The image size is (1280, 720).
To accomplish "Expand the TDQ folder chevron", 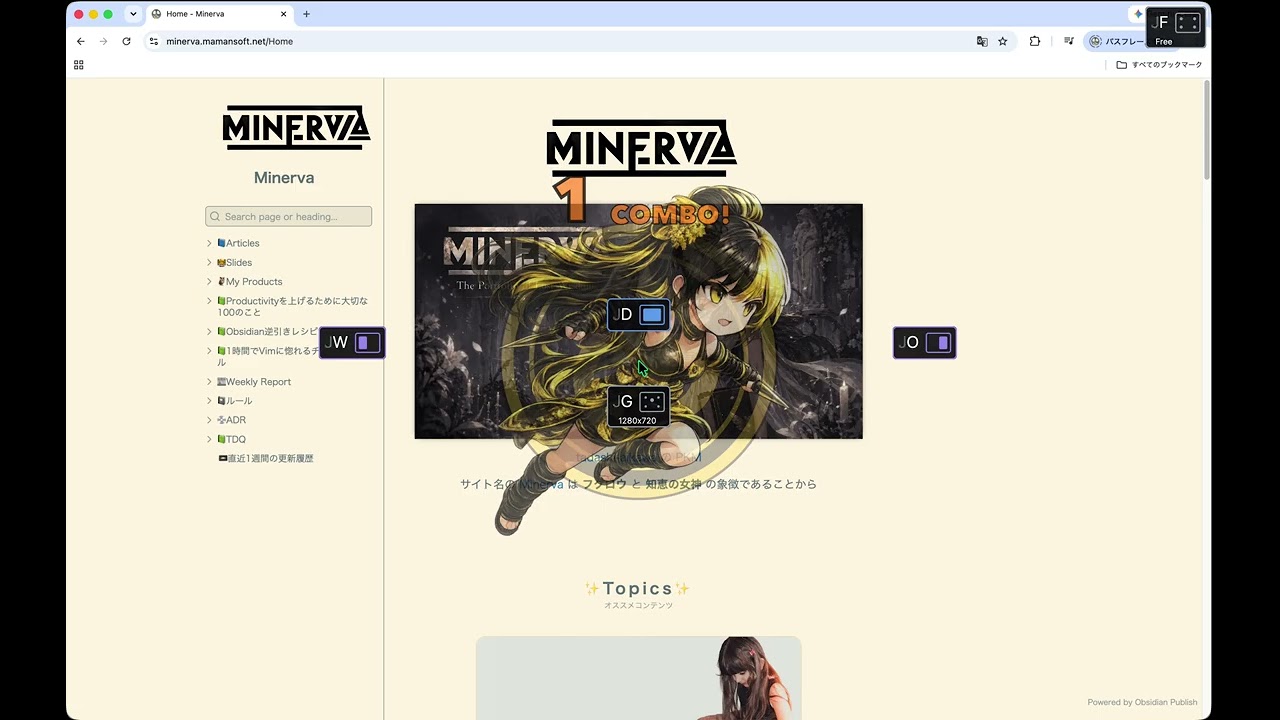I will click(x=209, y=439).
